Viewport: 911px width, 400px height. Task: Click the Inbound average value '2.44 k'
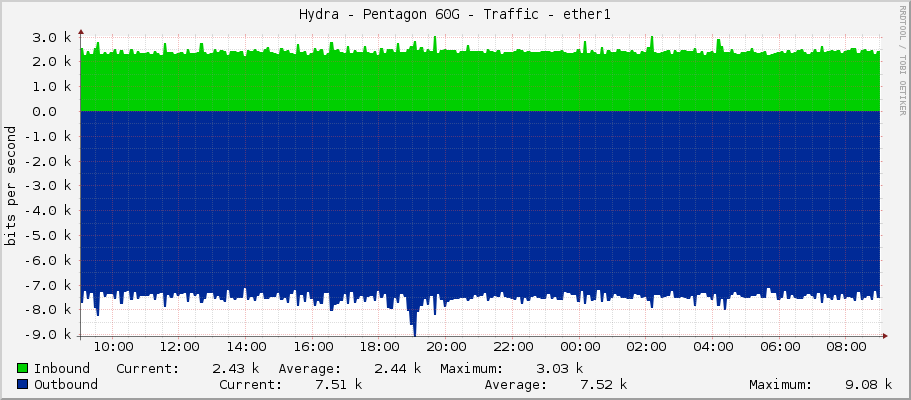click(397, 368)
